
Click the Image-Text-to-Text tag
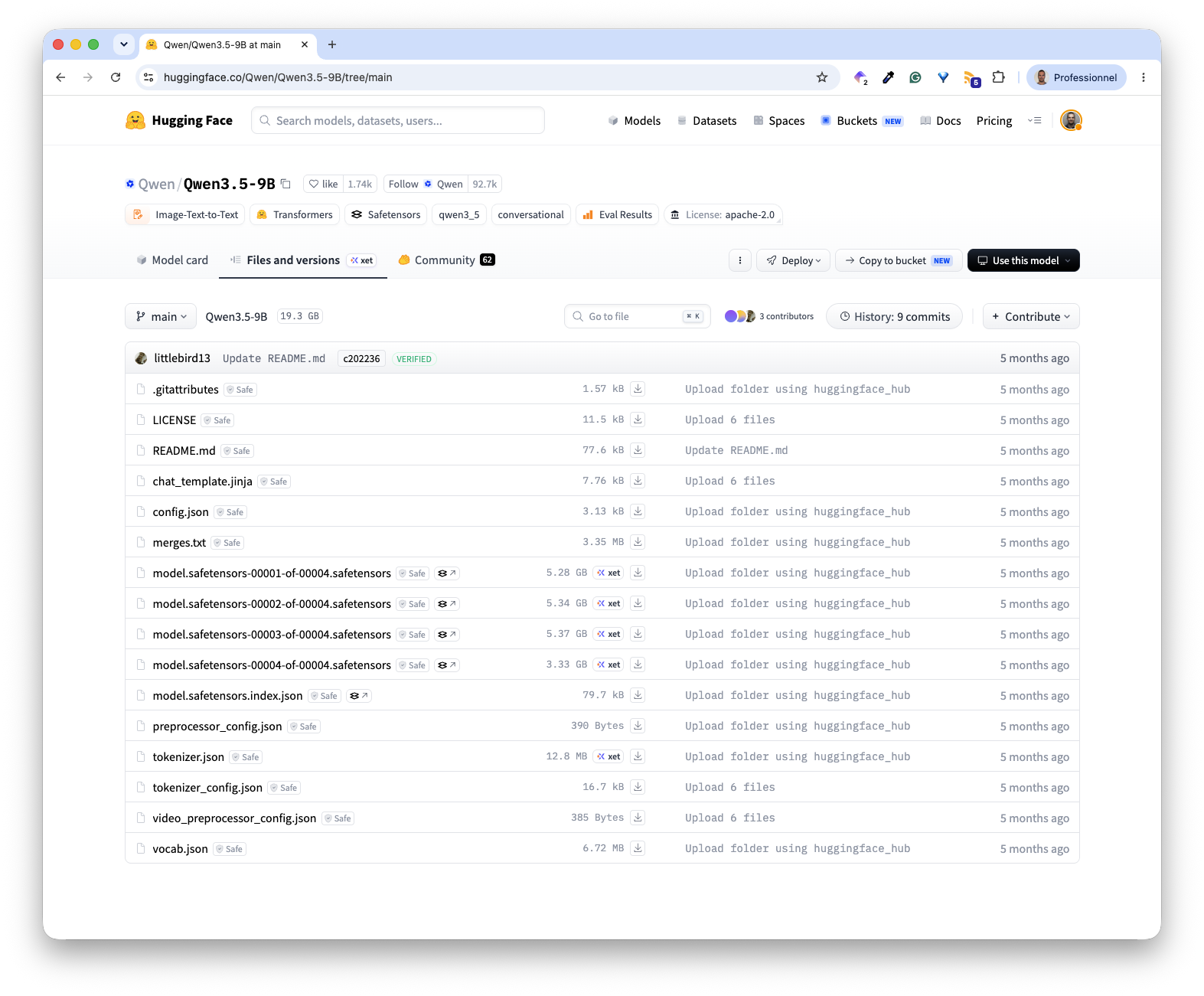click(185, 214)
